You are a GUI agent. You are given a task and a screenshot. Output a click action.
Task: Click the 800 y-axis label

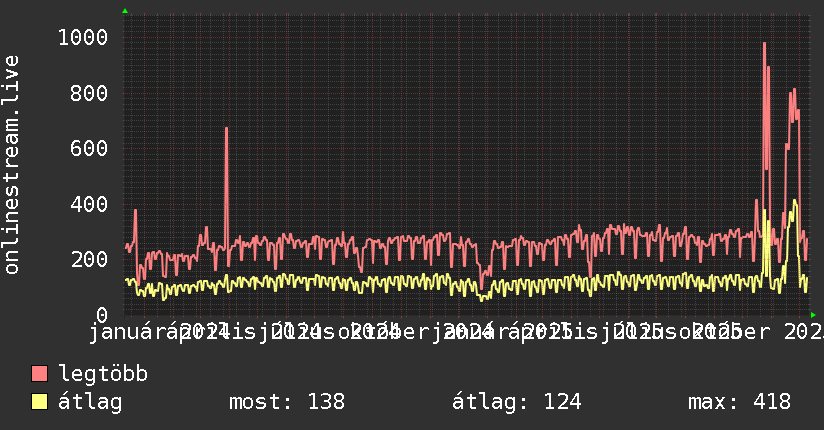(x=89, y=93)
